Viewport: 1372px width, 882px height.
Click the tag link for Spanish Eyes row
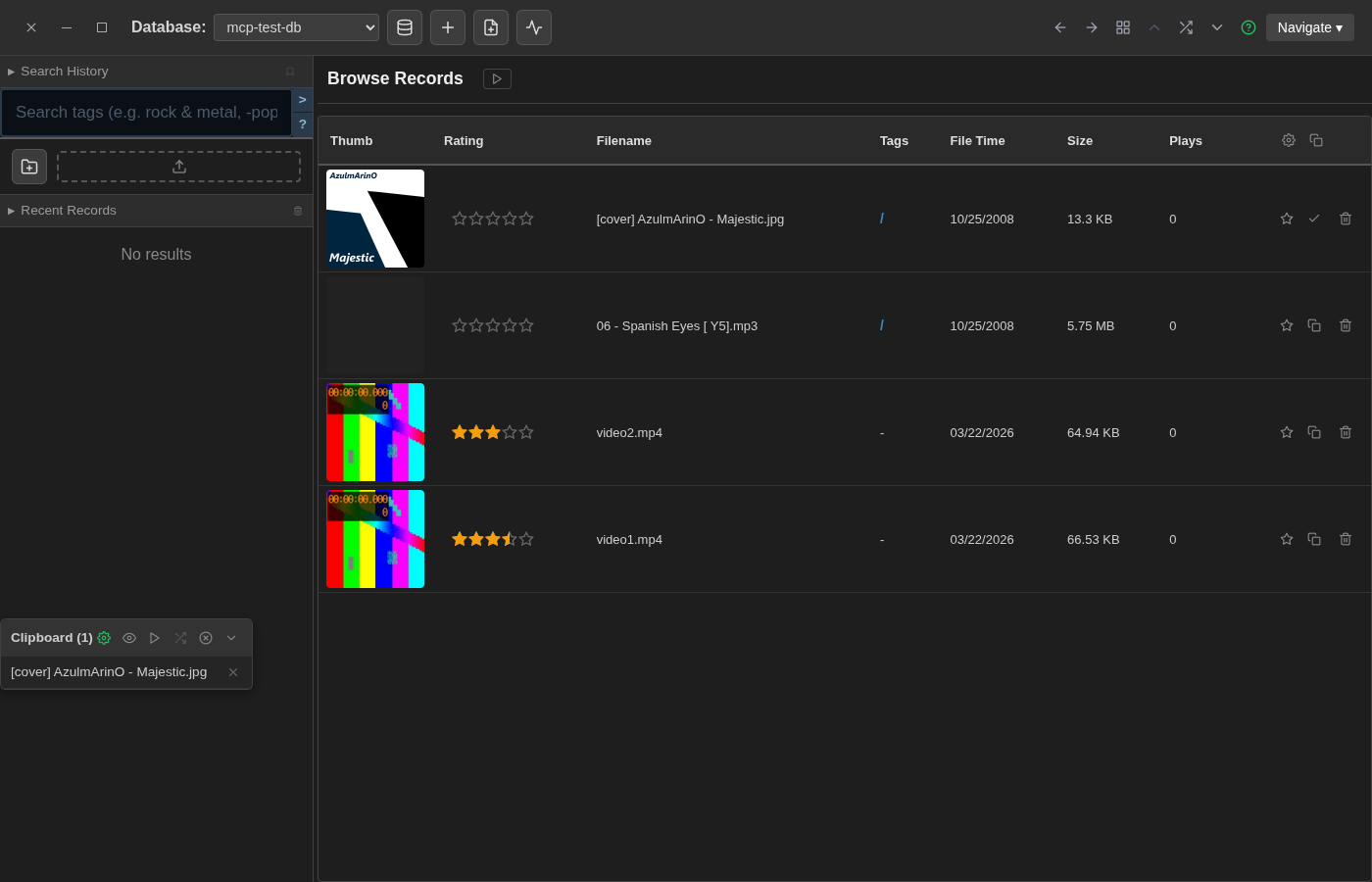coord(882,325)
